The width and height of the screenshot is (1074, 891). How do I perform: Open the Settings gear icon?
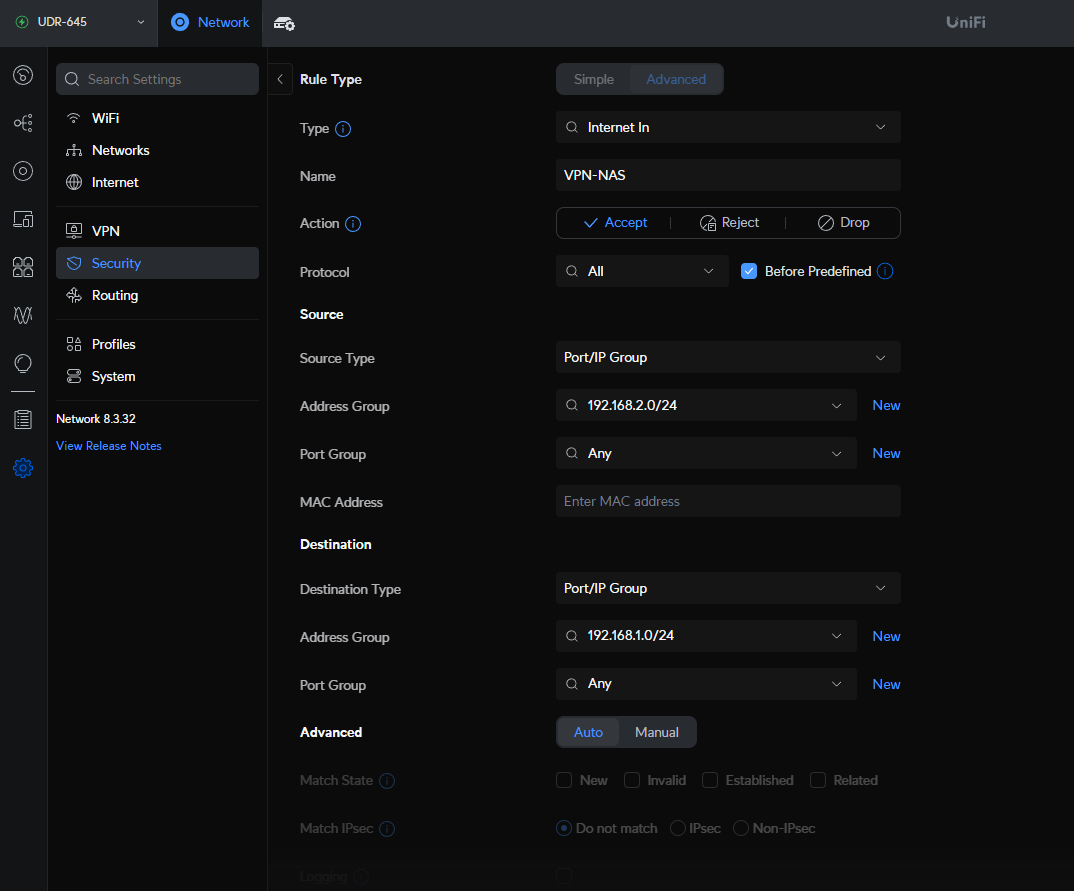23,468
